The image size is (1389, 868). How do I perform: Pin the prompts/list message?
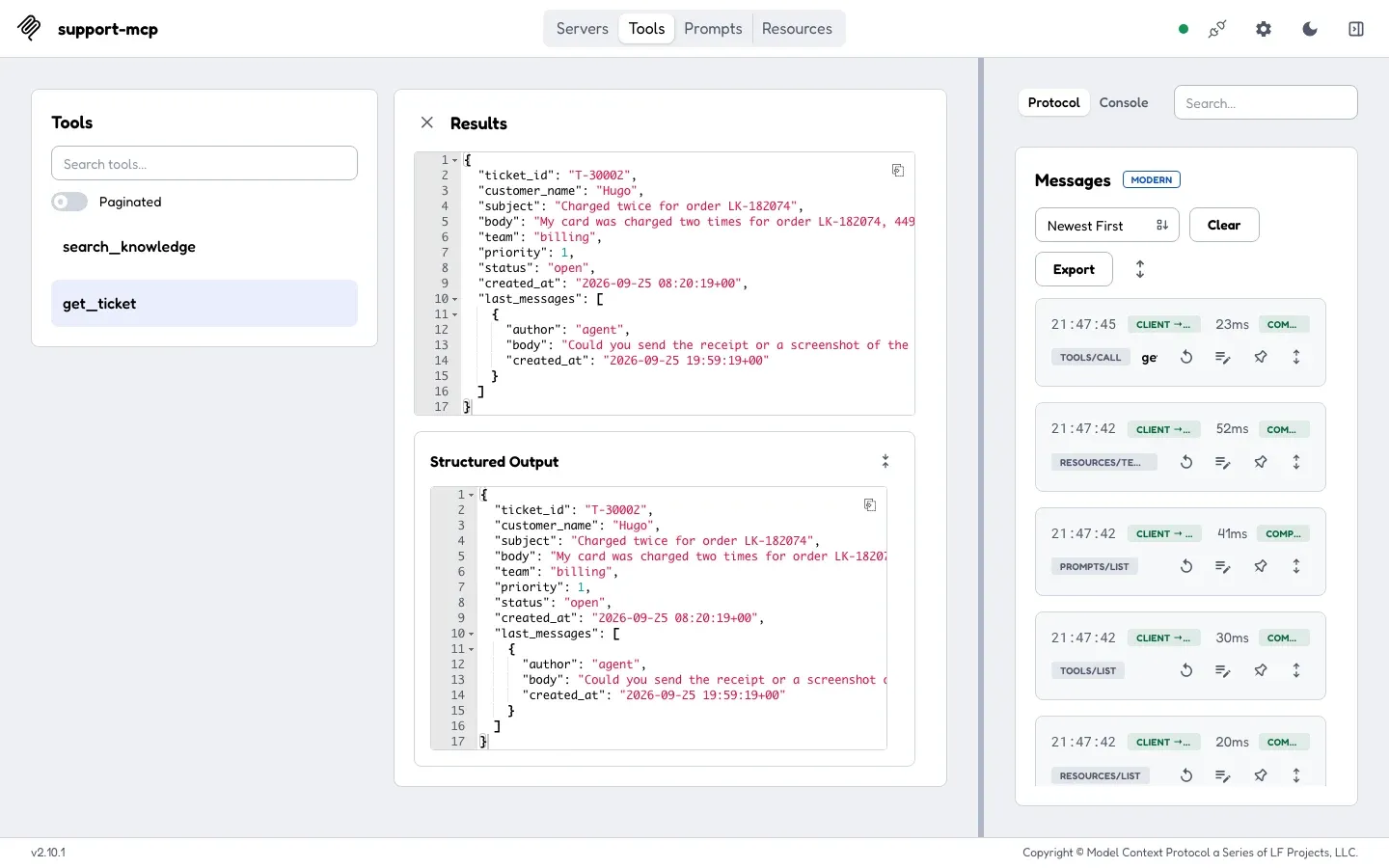pos(1261,566)
